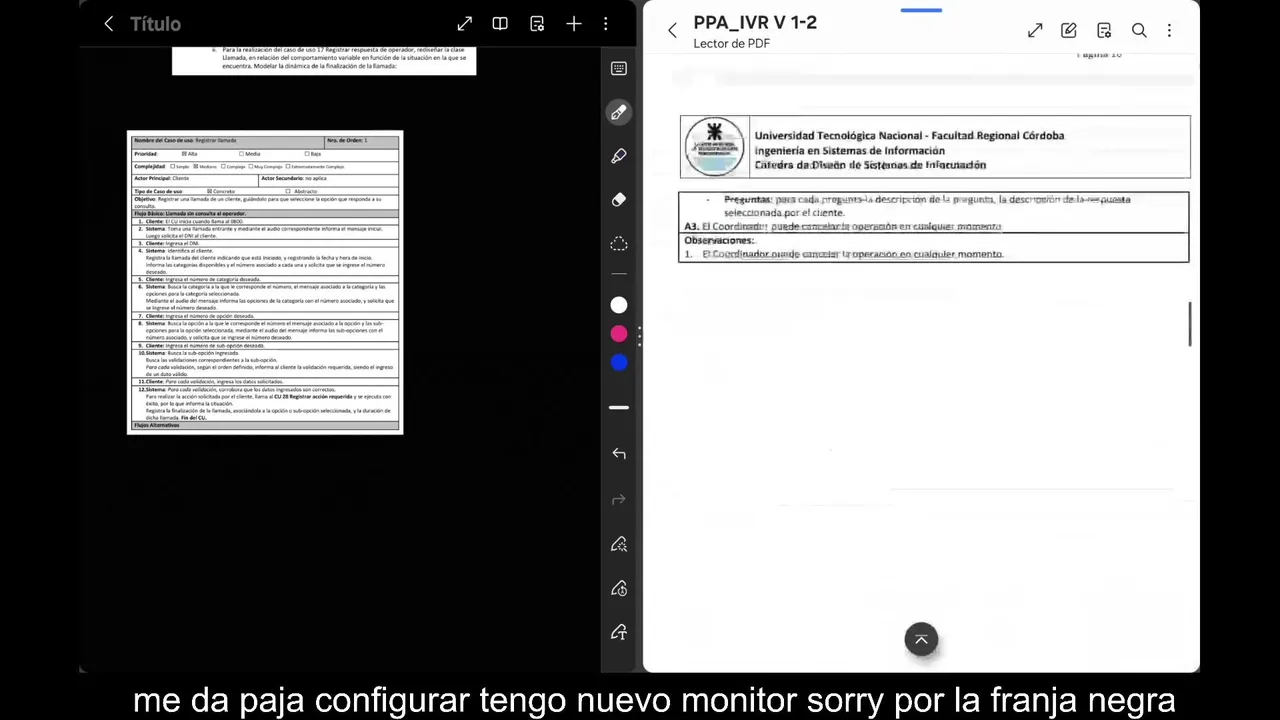Pick the white pen color
Screen dimensions: 1280x720
click(x=619, y=305)
